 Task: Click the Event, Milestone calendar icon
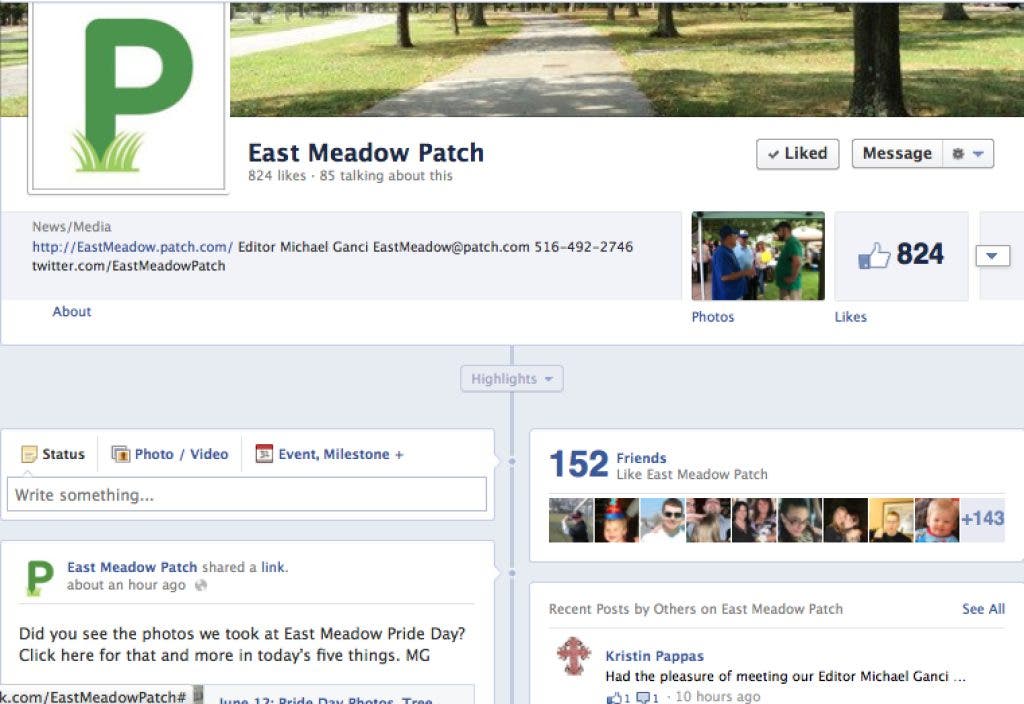click(x=264, y=453)
